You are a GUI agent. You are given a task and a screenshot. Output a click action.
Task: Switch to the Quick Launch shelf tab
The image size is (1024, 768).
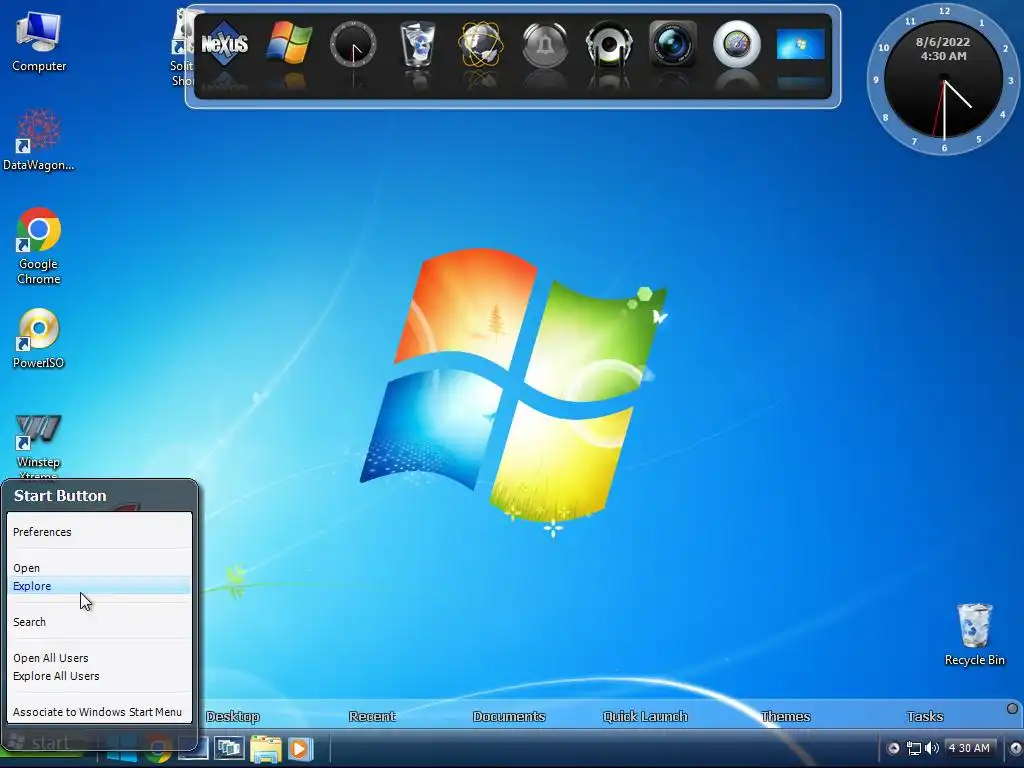(645, 716)
